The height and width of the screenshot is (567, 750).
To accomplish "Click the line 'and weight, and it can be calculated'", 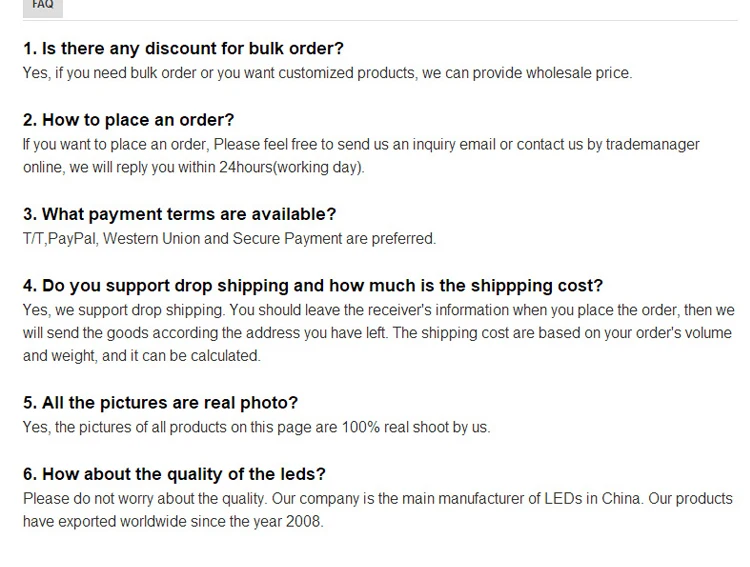I will pyautogui.click(x=142, y=356).
